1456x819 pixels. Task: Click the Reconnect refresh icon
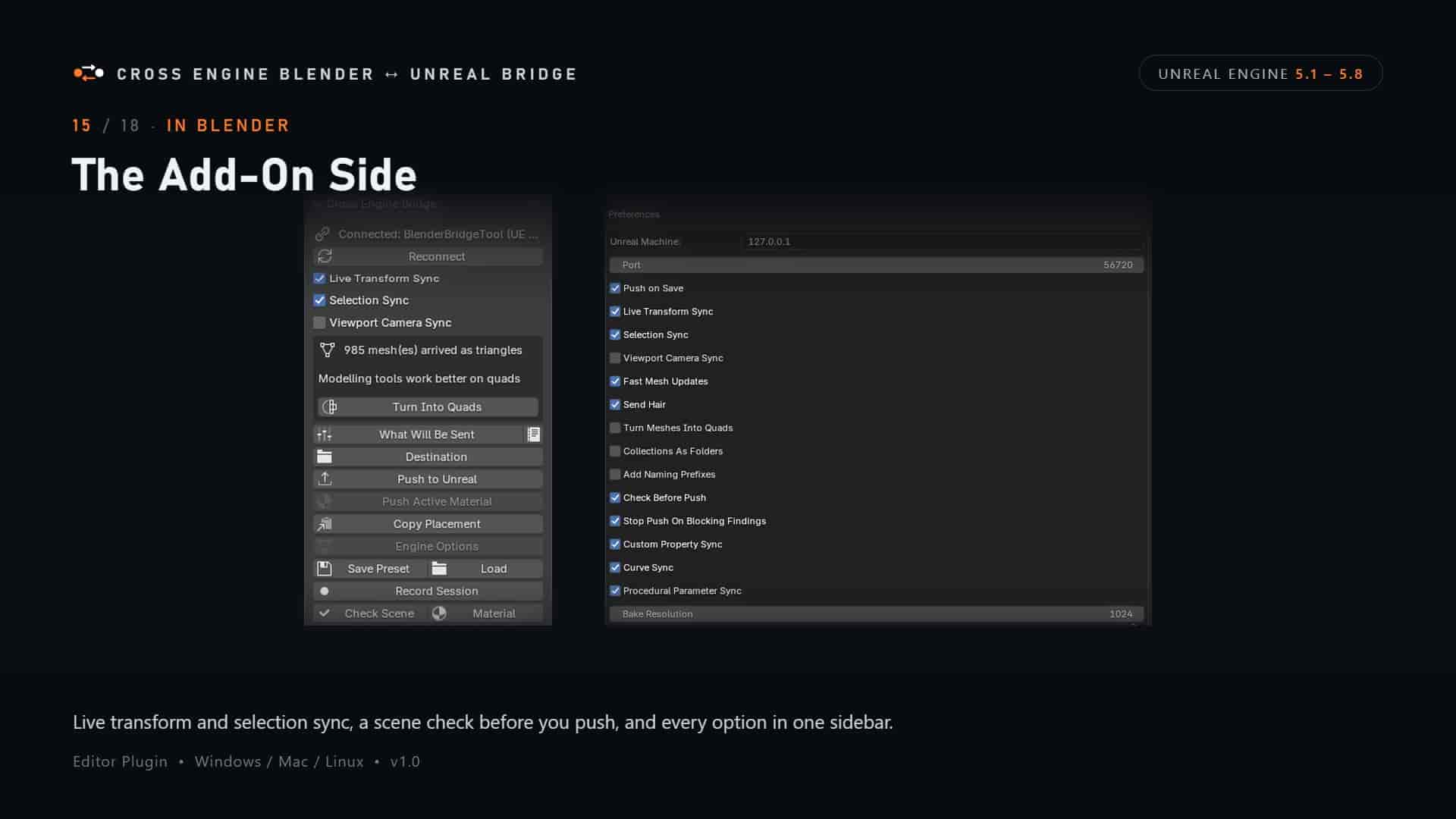pyautogui.click(x=325, y=256)
